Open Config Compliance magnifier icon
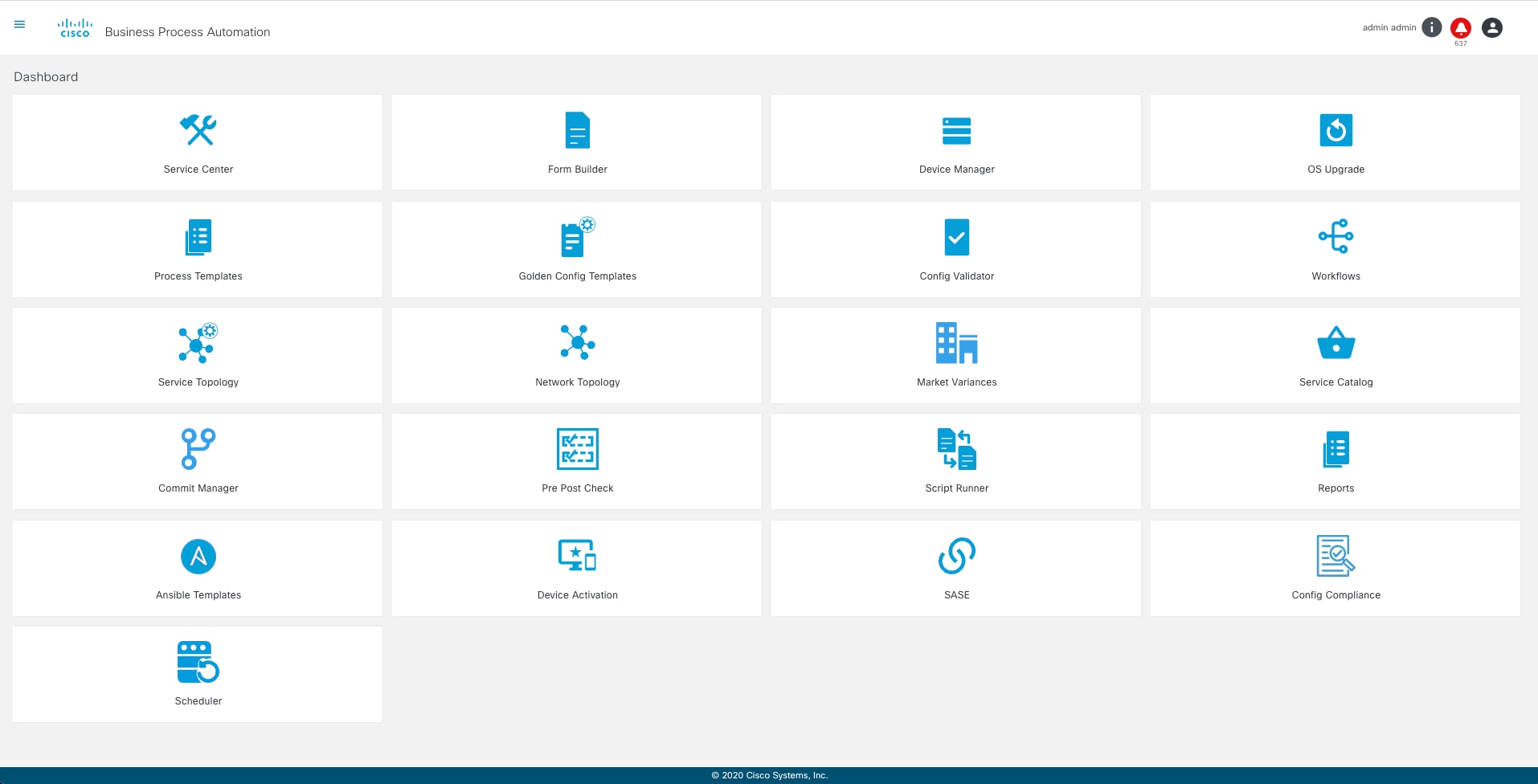This screenshot has width=1538, height=784. [x=1336, y=556]
